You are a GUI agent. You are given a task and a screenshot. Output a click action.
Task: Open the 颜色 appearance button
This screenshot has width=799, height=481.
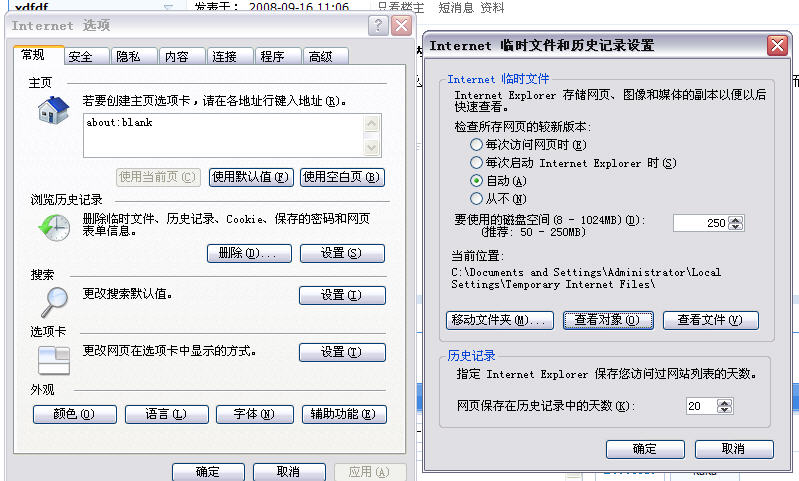[75, 414]
